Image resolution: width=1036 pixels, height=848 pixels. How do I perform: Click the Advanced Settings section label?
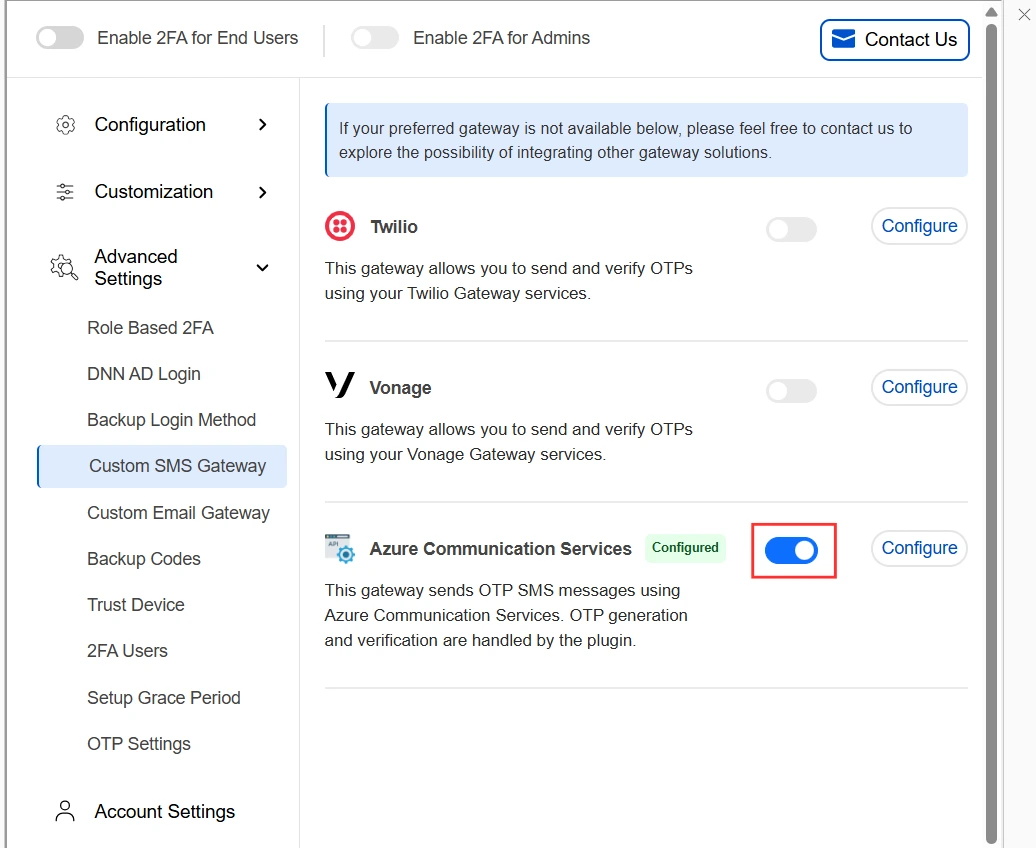click(136, 268)
